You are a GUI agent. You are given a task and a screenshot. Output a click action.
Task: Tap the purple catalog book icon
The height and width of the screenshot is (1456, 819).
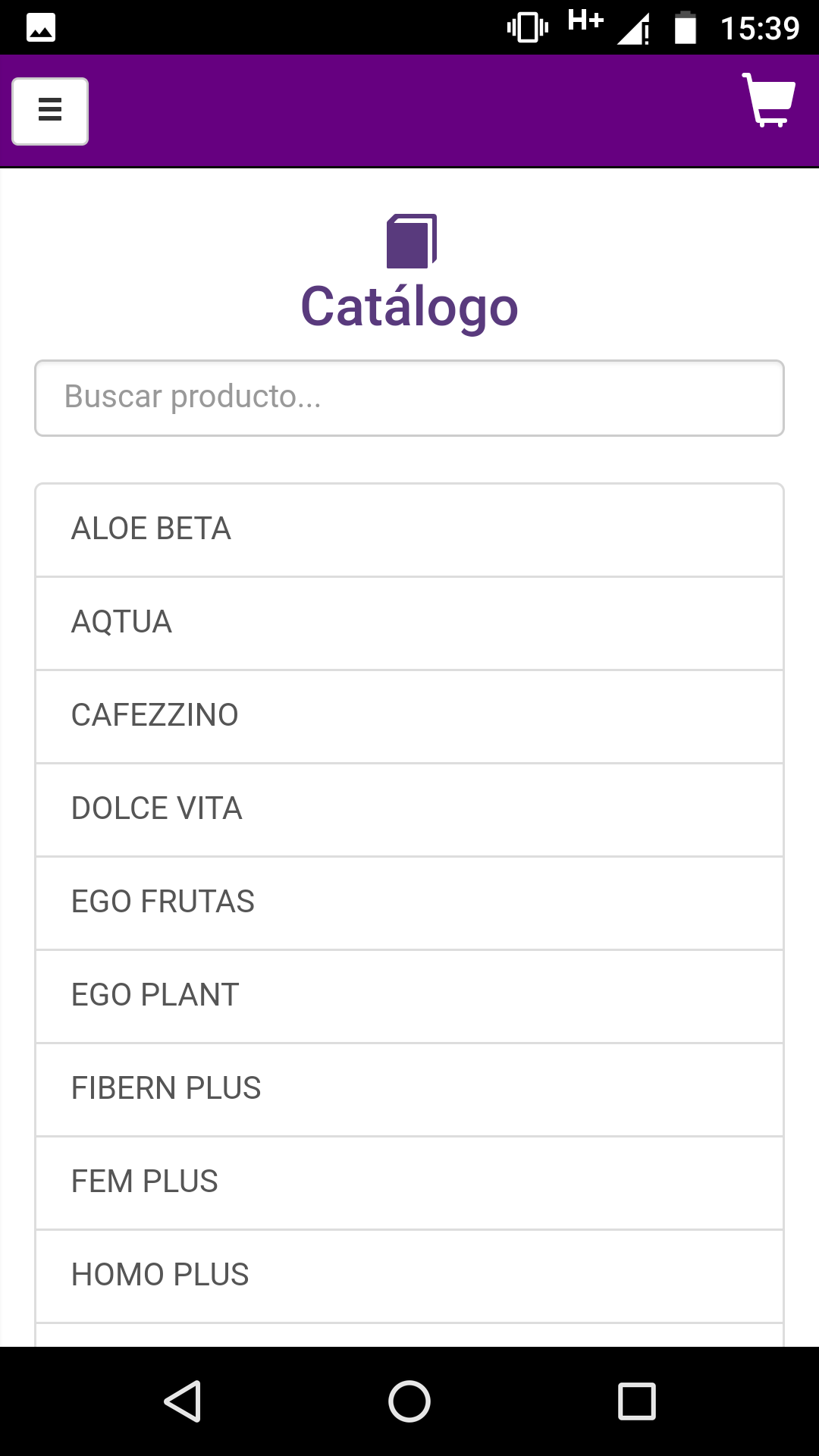click(412, 241)
